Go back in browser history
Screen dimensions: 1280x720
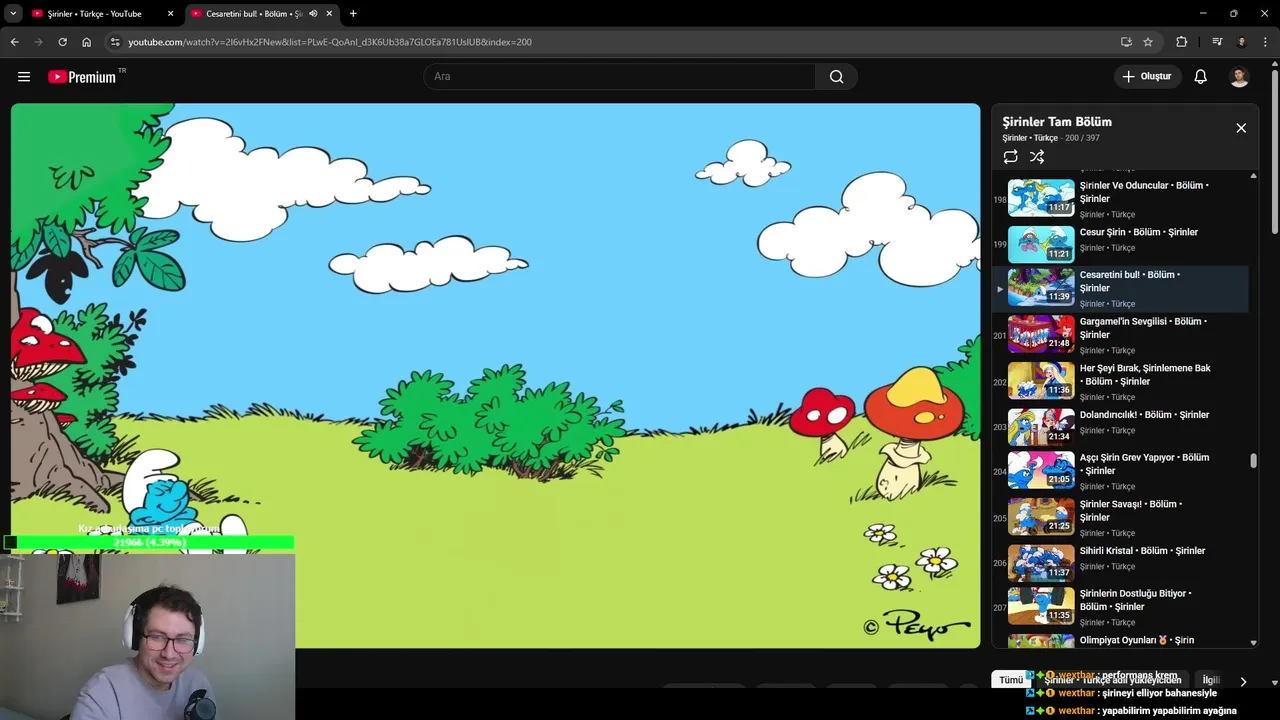(14, 42)
